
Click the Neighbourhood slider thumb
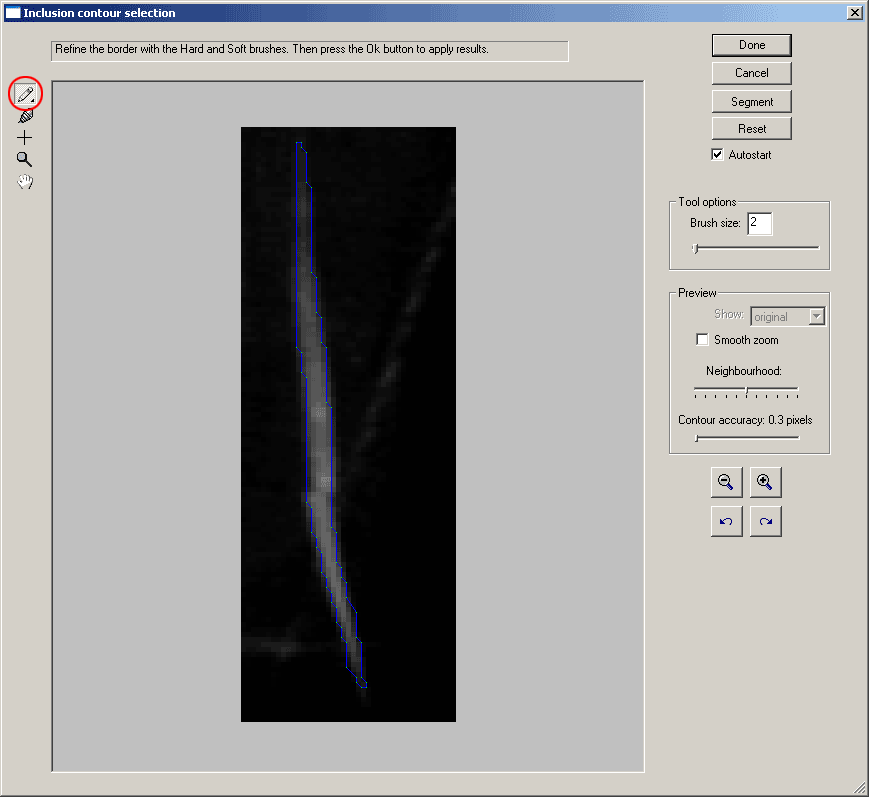[x=746, y=389]
